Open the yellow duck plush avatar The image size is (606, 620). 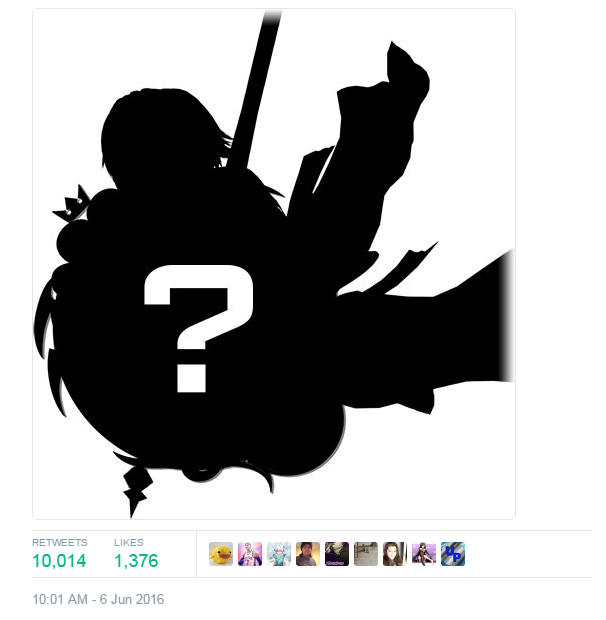click(221, 554)
